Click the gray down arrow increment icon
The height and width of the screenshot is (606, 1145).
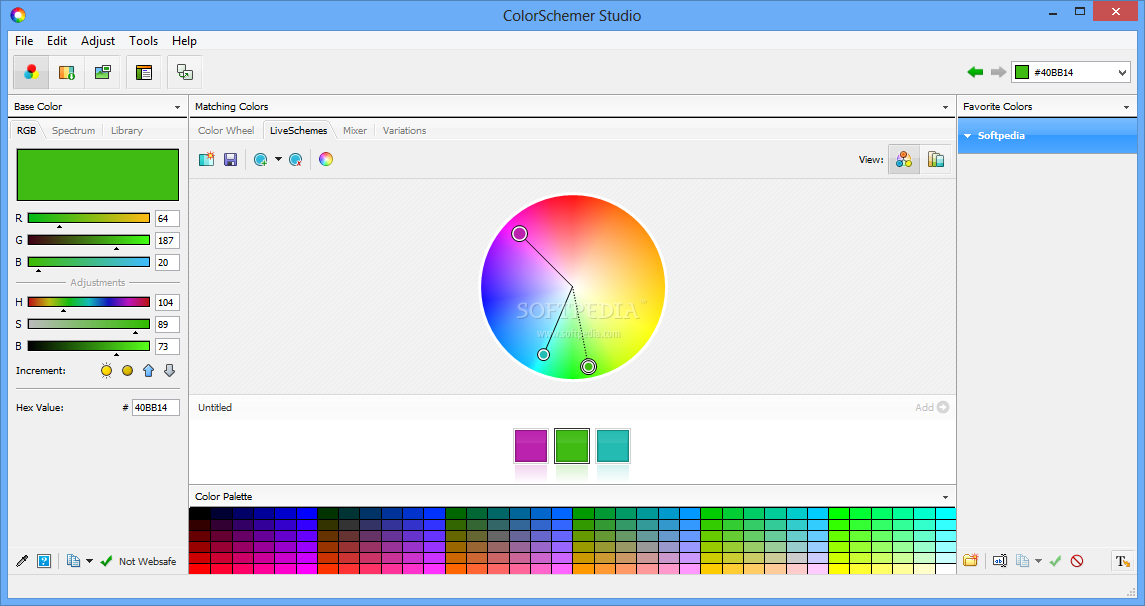169,370
